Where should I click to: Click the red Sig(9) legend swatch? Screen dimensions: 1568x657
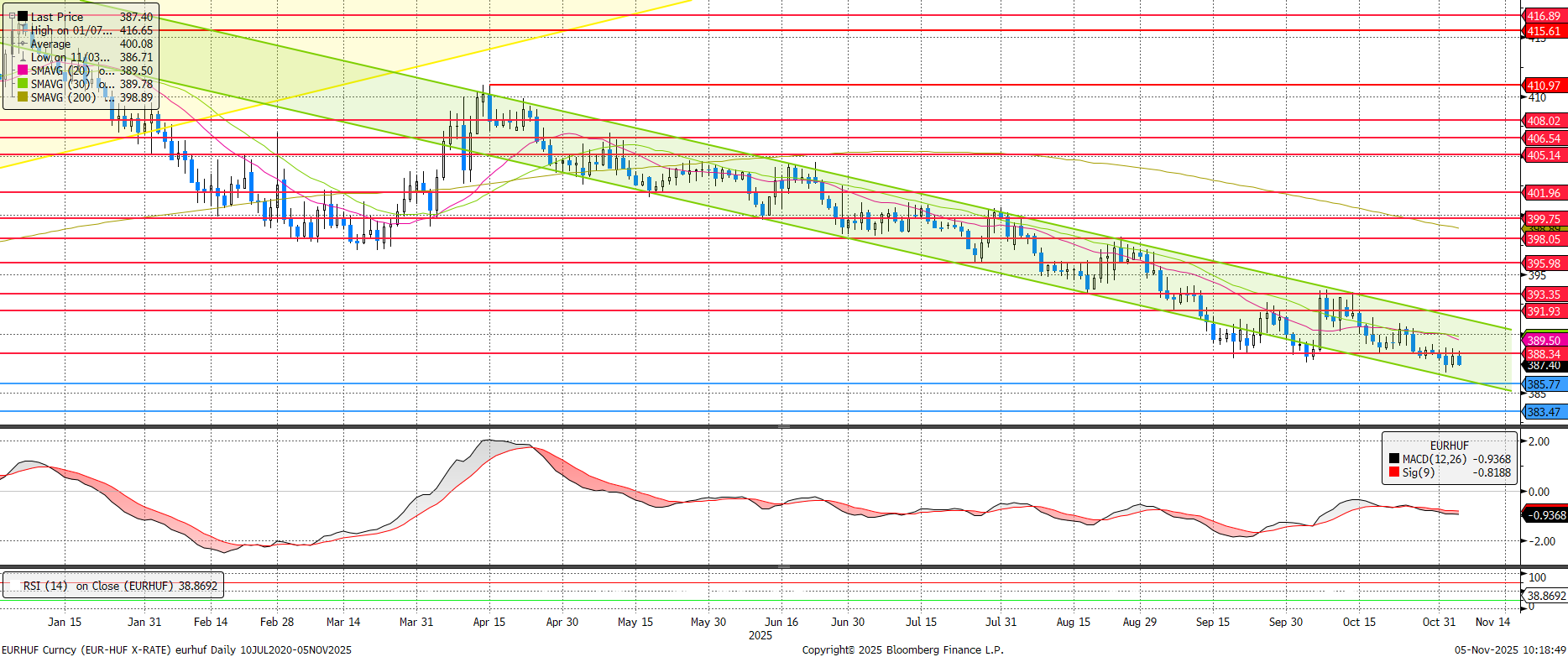(1393, 472)
